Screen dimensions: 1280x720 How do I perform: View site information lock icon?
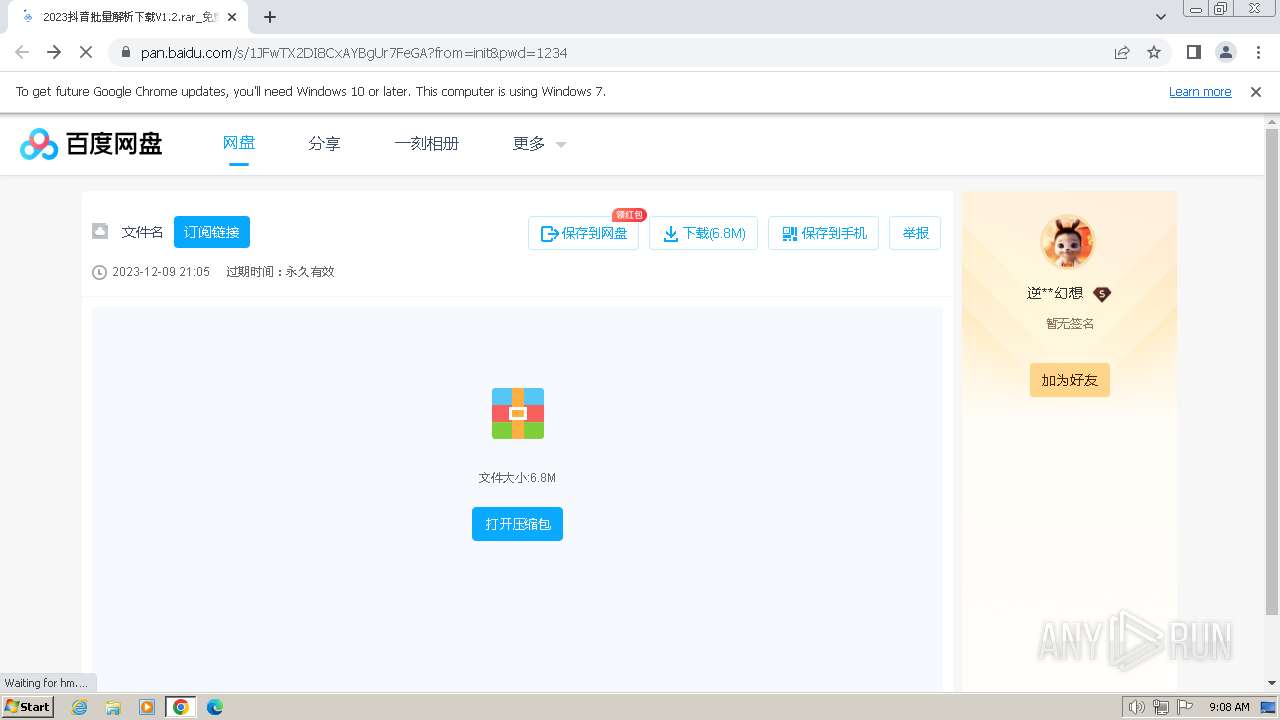pyautogui.click(x=125, y=53)
